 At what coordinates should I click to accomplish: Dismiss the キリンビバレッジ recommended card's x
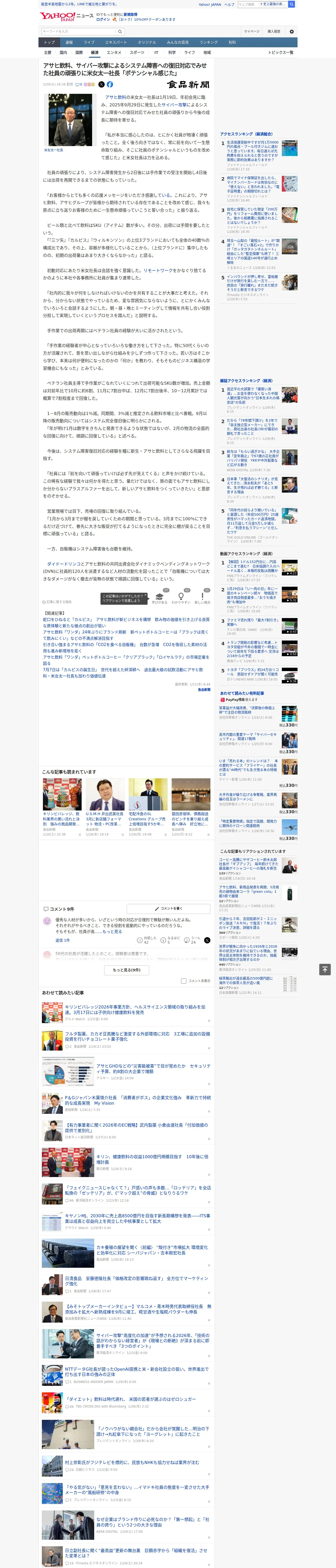pyautogui.click(x=80, y=834)
